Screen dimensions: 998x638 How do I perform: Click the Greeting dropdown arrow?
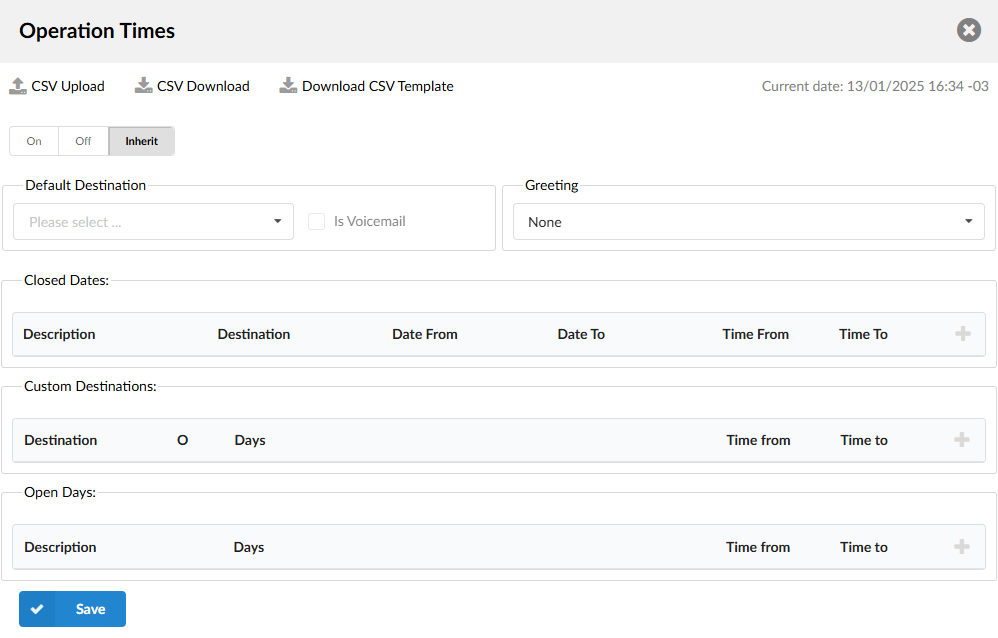[x=968, y=222]
